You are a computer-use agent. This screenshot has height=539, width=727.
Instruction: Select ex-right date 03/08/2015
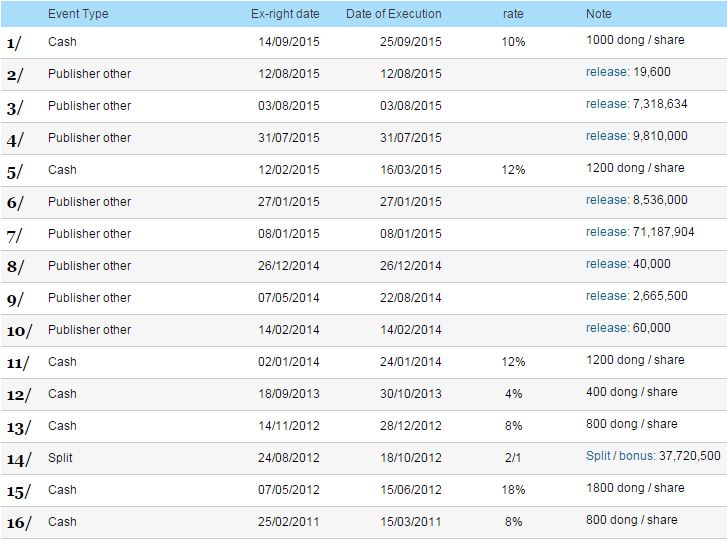coord(289,106)
